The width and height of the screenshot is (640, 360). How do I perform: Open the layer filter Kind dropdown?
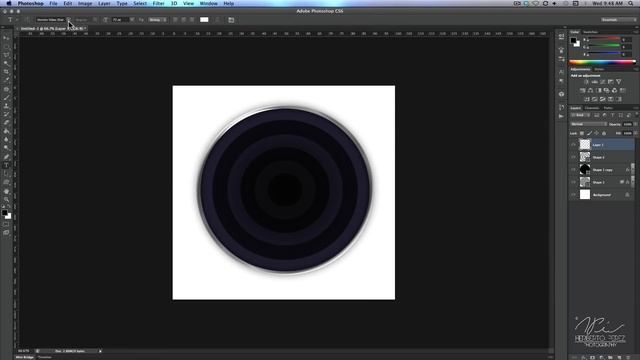pos(580,116)
